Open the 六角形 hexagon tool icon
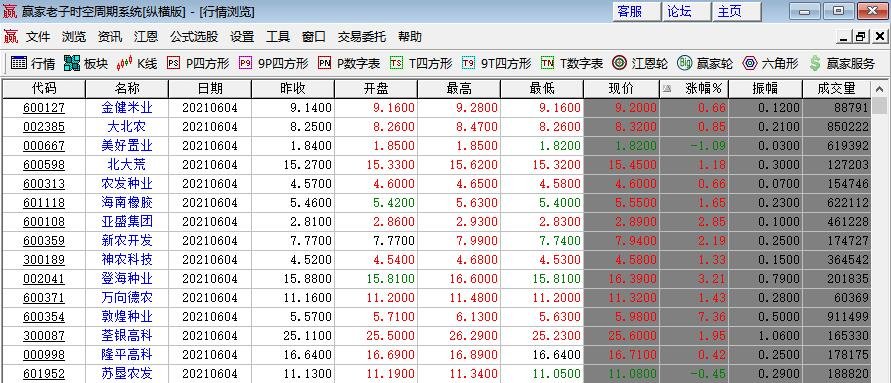This screenshot has height=383, width=891. pos(750,63)
